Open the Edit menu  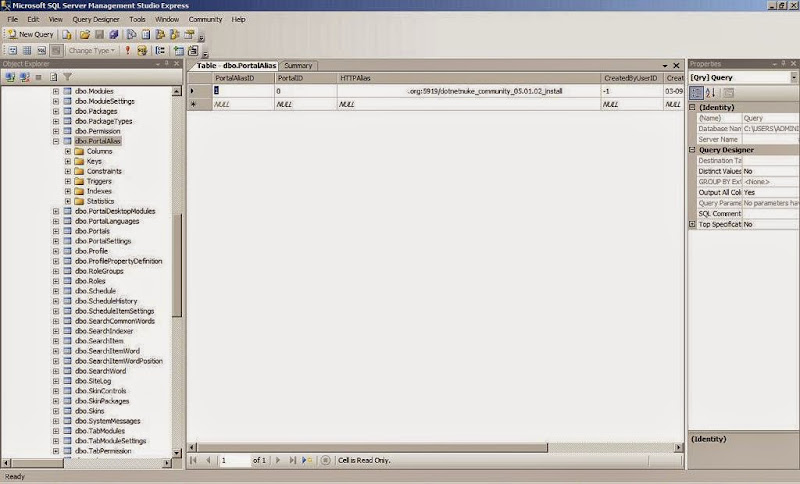pyautogui.click(x=33, y=19)
